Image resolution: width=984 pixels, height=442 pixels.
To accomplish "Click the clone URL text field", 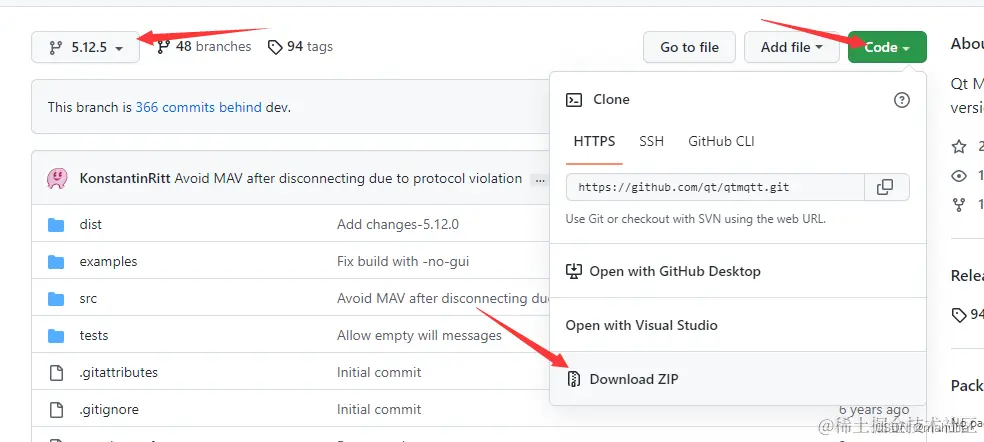I will (714, 187).
